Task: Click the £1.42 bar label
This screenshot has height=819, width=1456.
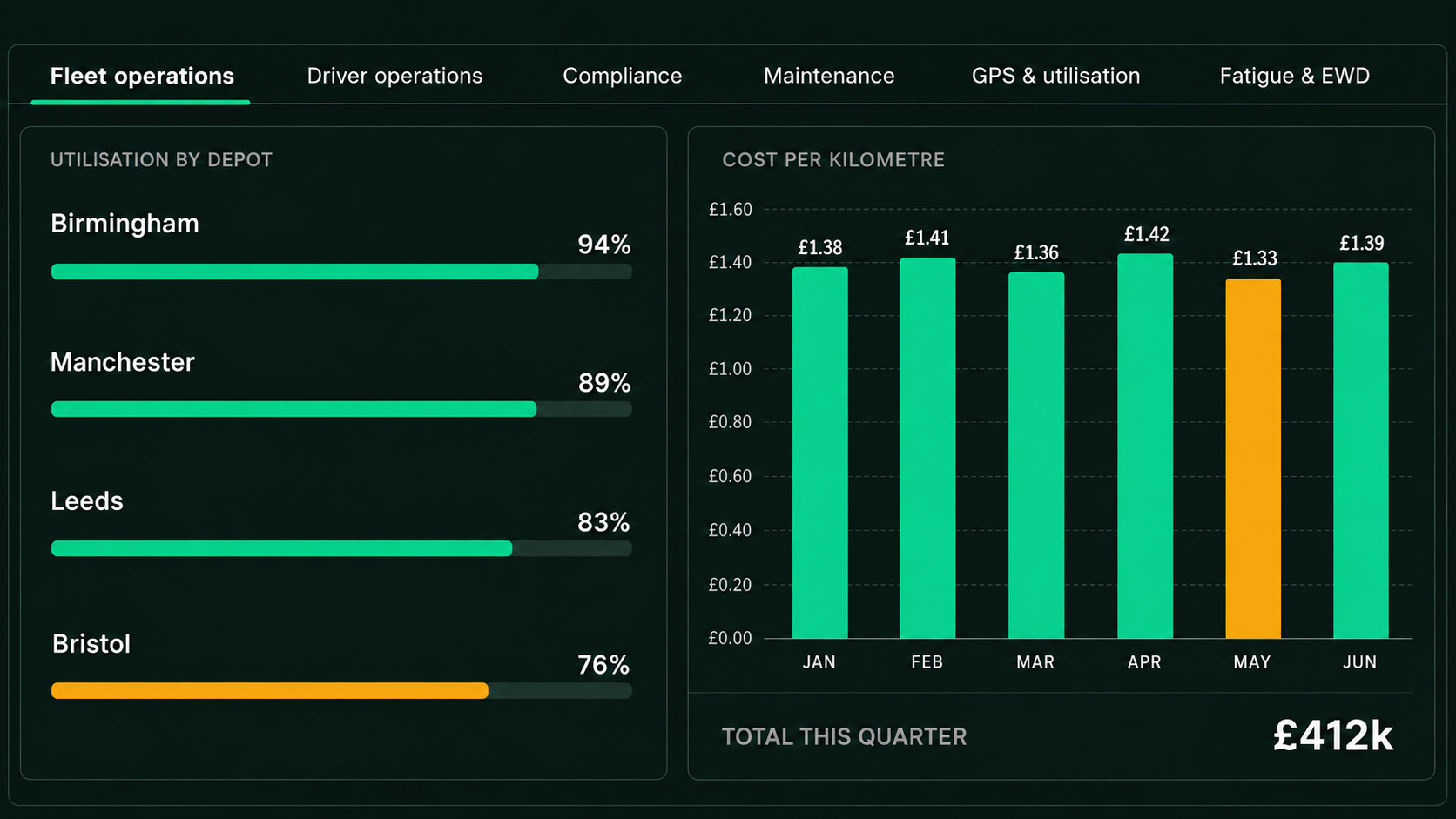Action: (1147, 234)
